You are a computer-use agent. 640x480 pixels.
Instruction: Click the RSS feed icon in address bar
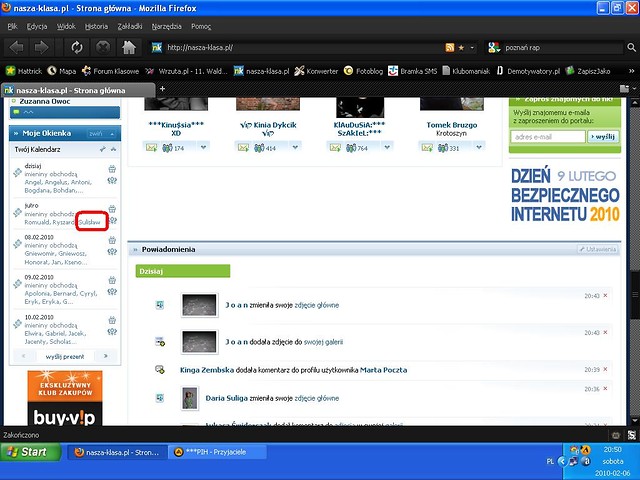pyautogui.click(x=449, y=48)
